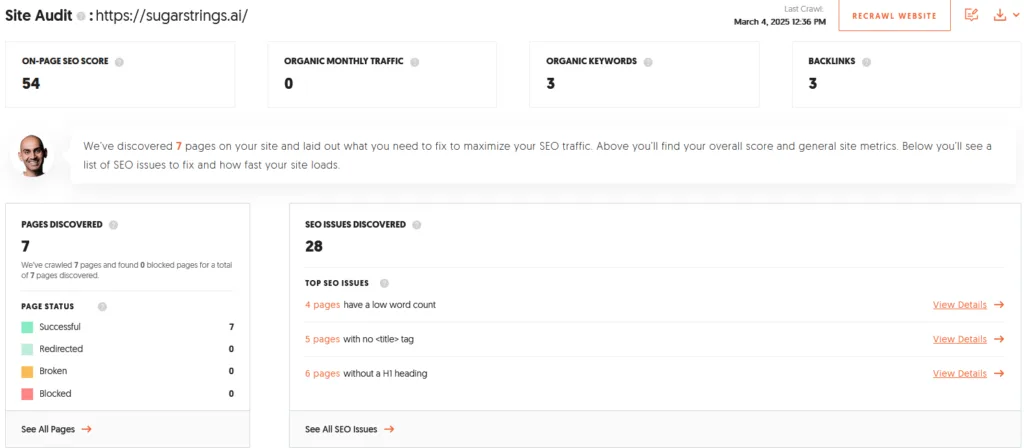Click the highlighted 7 in the advisor message
The image size is (1024, 448).
[x=179, y=146]
